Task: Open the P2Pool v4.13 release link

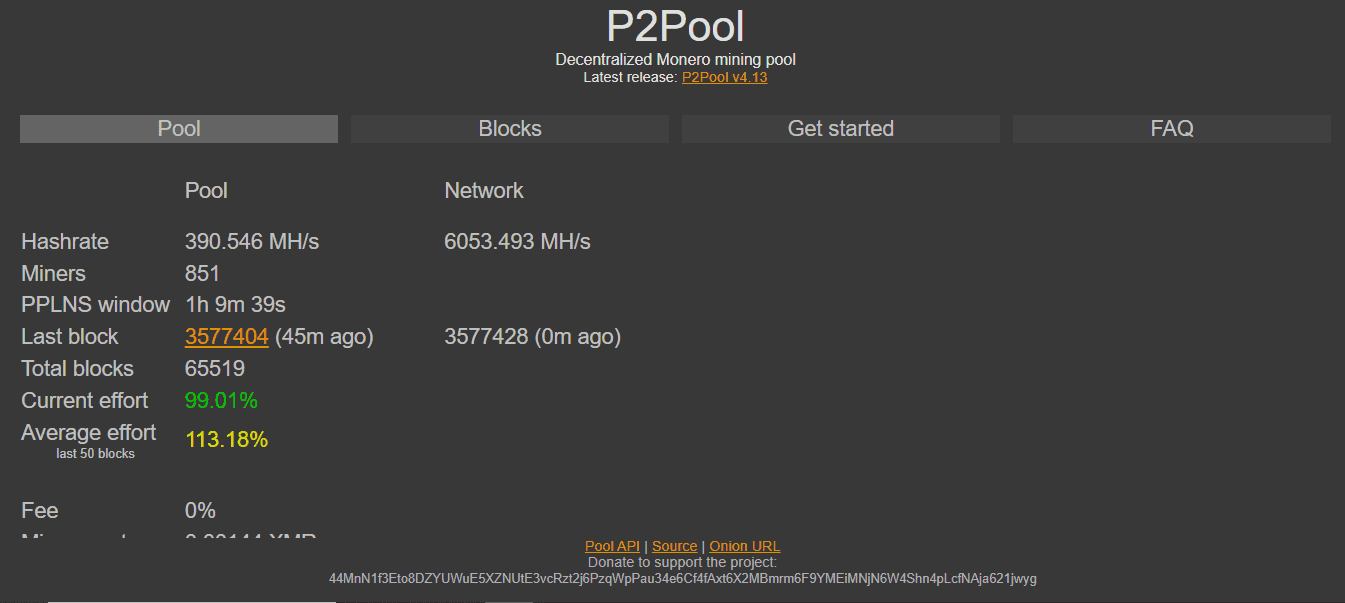Action: point(724,77)
